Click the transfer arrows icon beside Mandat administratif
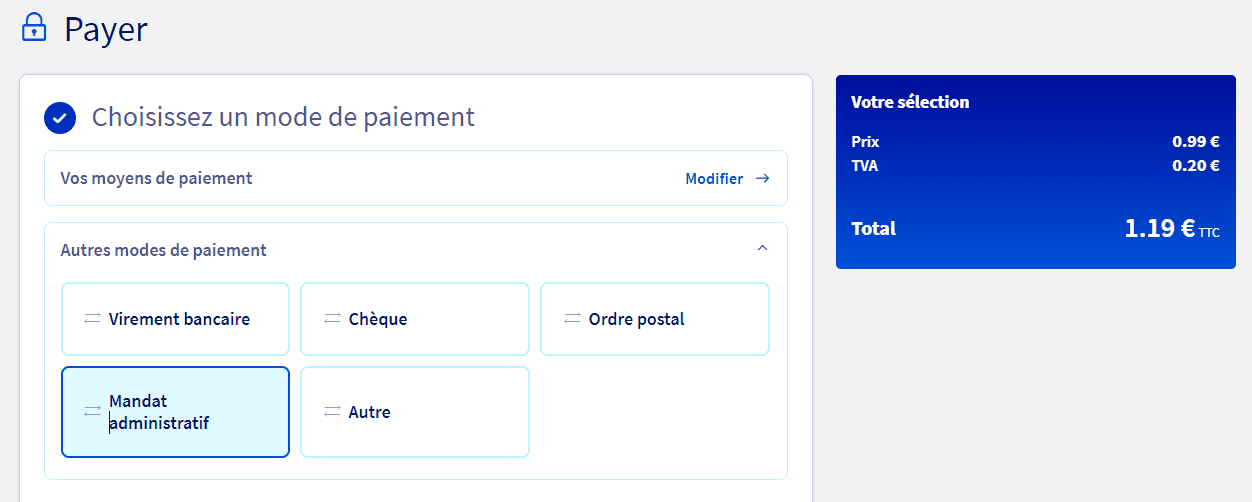Viewport: 1252px width, 502px height. point(92,412)
